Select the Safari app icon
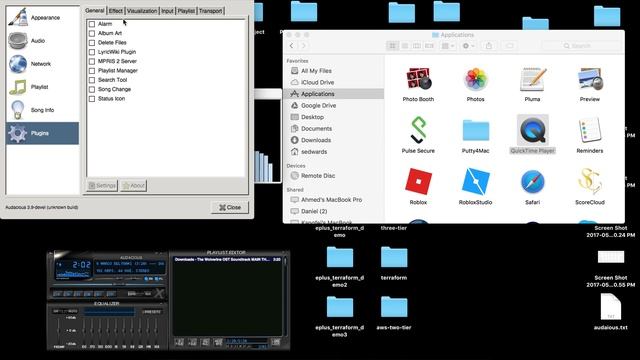 [533, 182]
